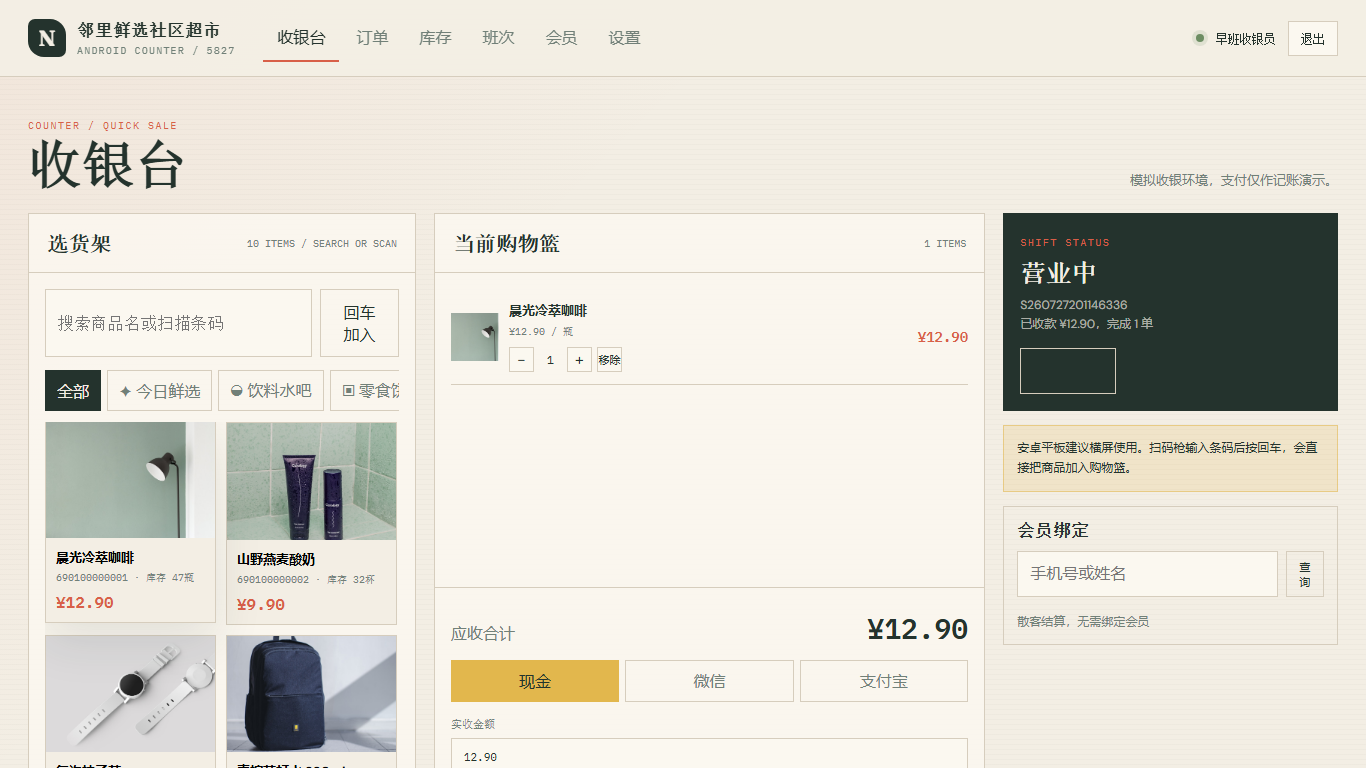Click the 回车加入 button next to the search box

[359, 323]
